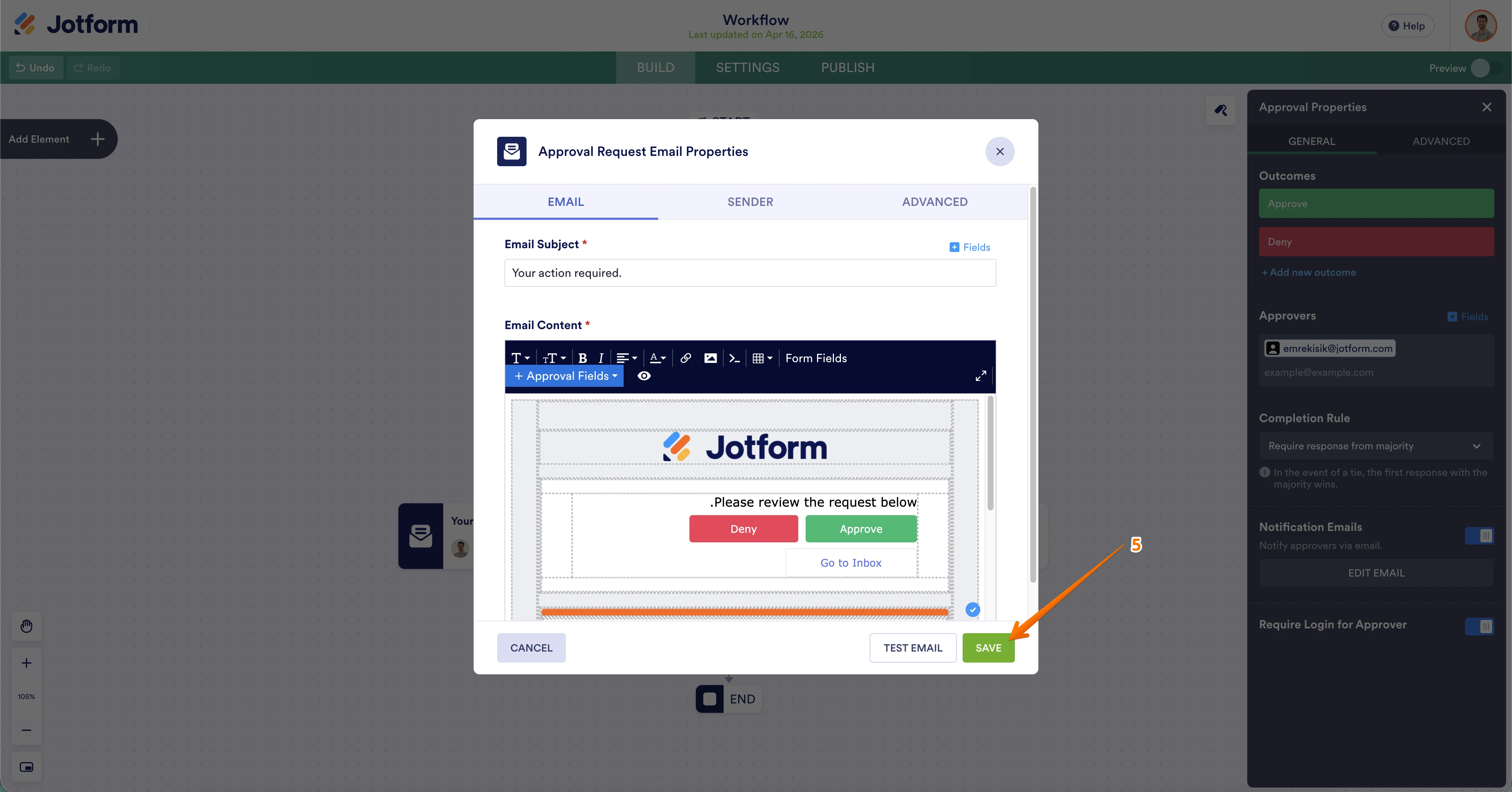Click the Undo button
This screenshot has width=1512, height=792.
35,68
